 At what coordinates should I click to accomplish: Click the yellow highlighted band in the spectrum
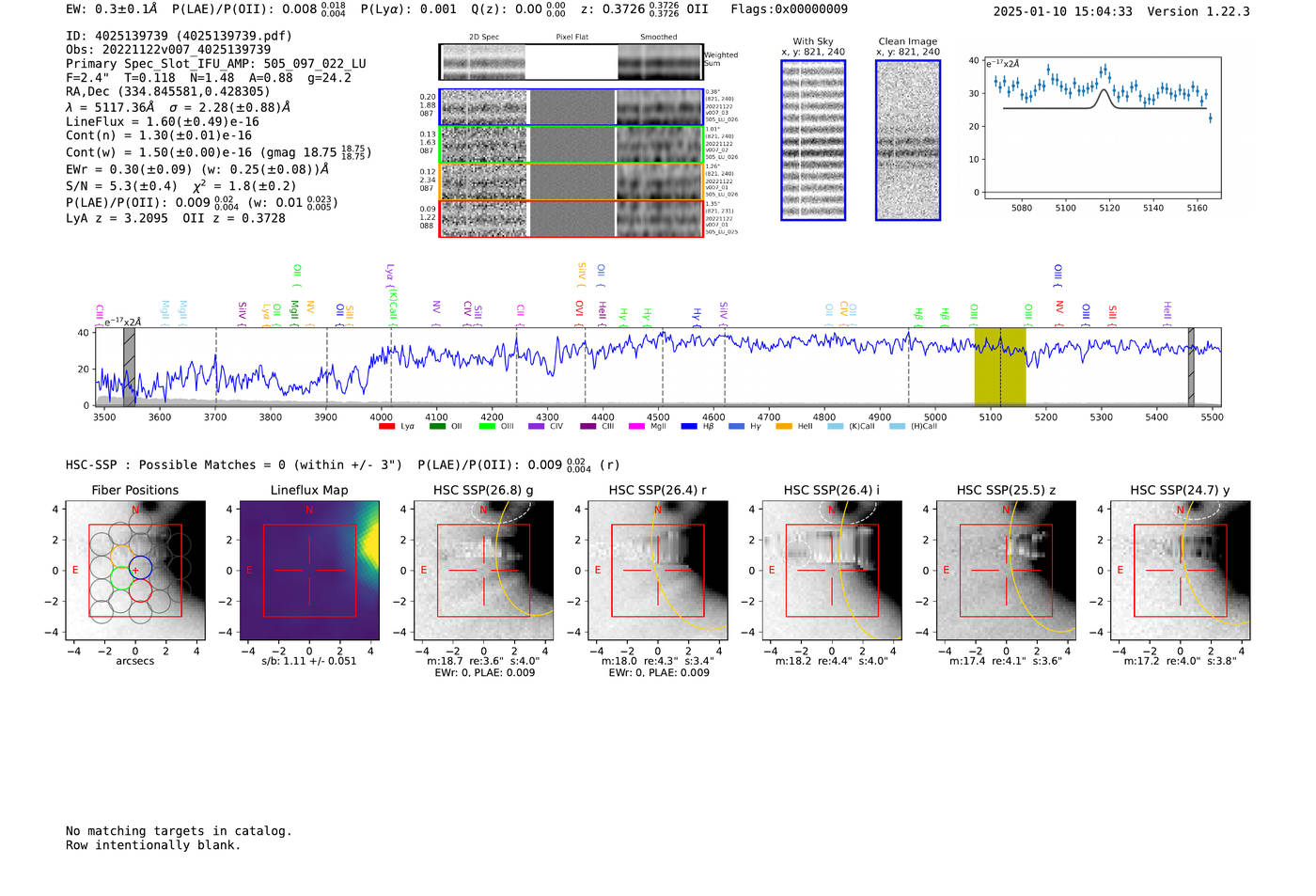[x=1000, y=367]
